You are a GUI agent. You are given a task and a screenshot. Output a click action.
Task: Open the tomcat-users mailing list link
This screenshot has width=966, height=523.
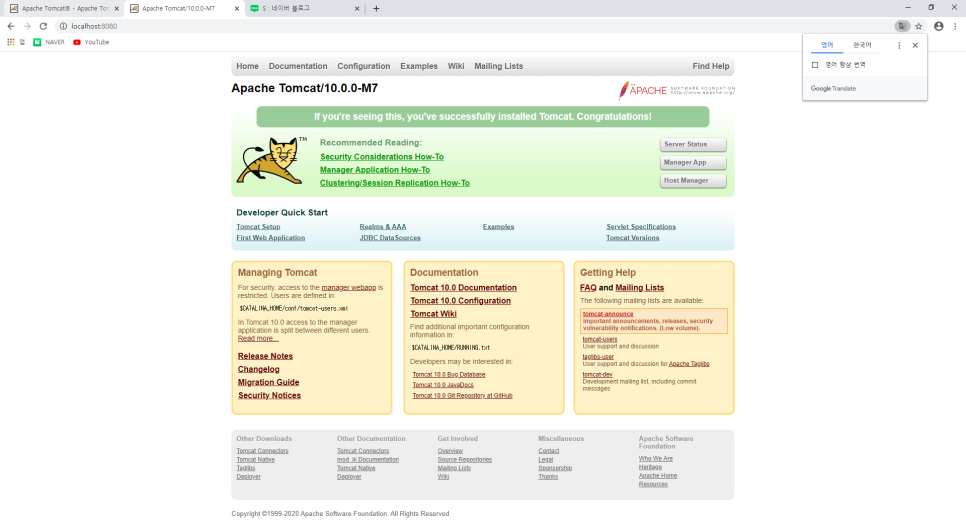[599, 339]
